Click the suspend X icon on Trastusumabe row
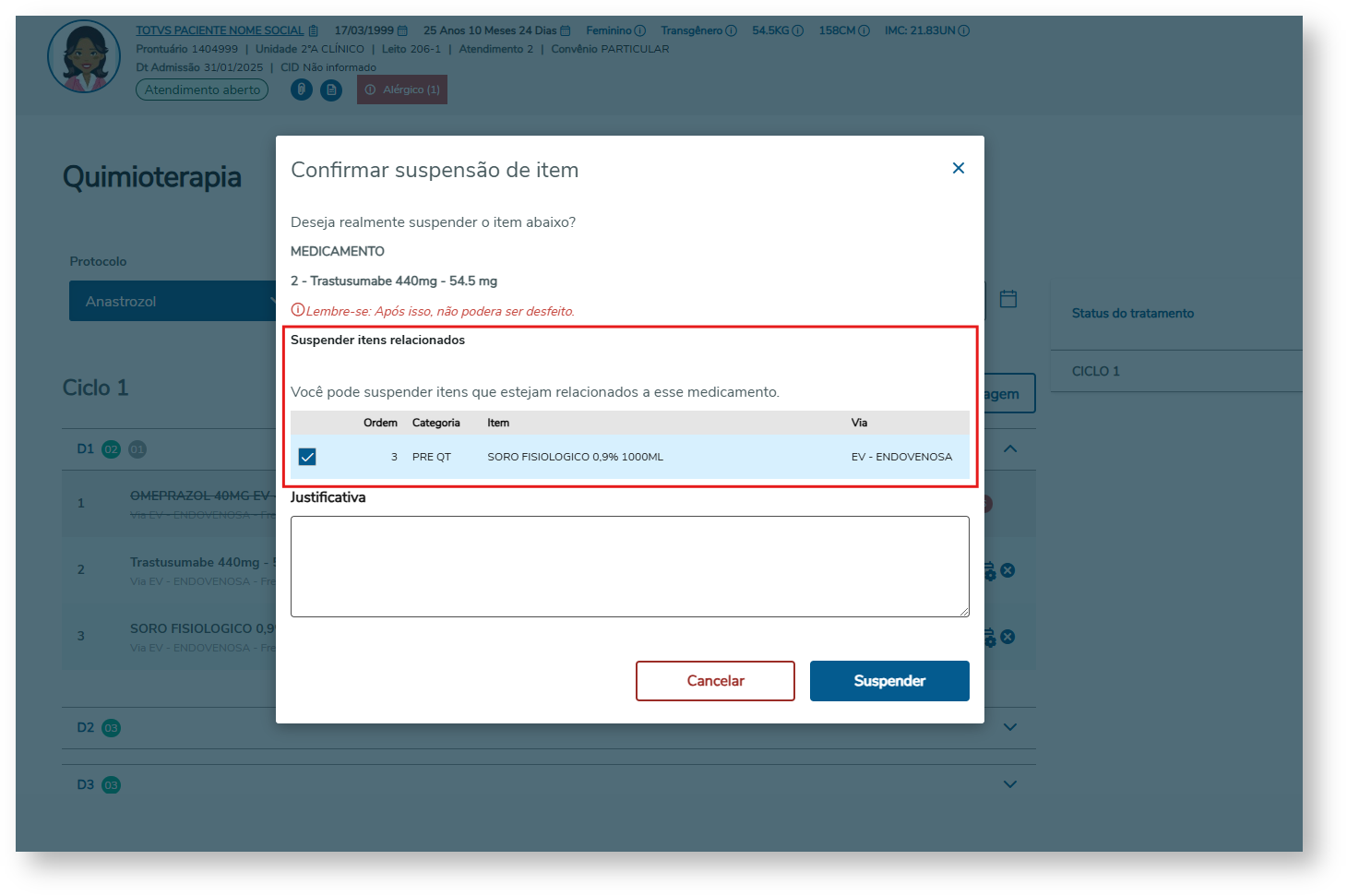Screen dimensions: 1347x896 point(1007,570)
